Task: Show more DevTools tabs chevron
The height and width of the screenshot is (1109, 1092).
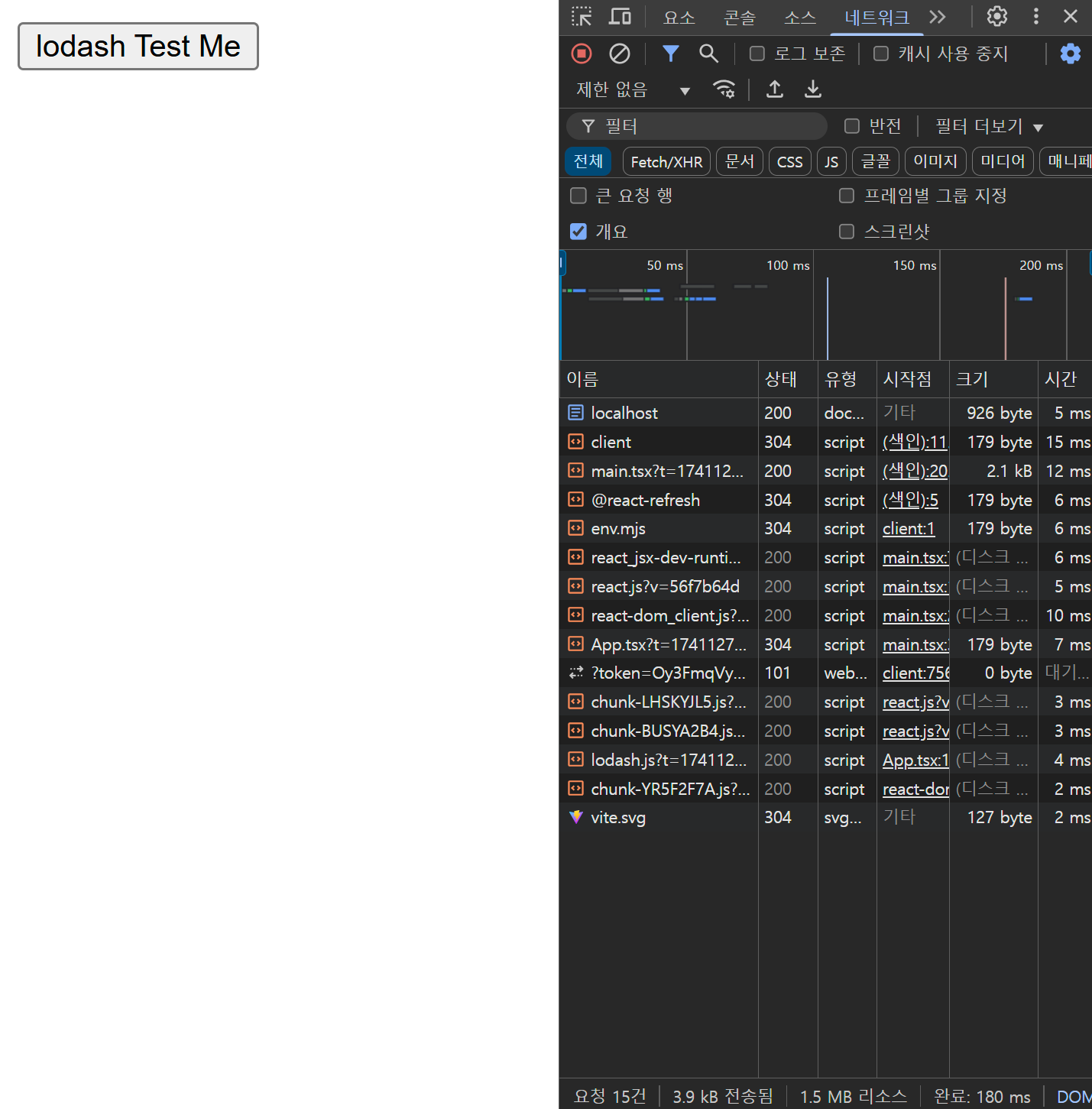Action: click(938, 17)
